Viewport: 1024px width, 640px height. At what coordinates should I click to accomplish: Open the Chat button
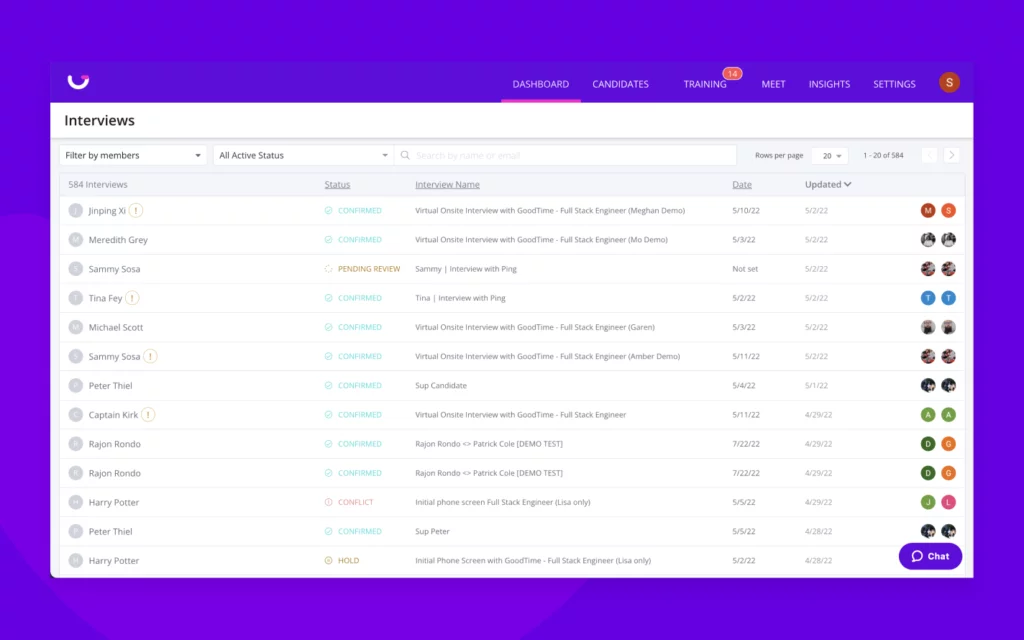click(x=930, y=556)
